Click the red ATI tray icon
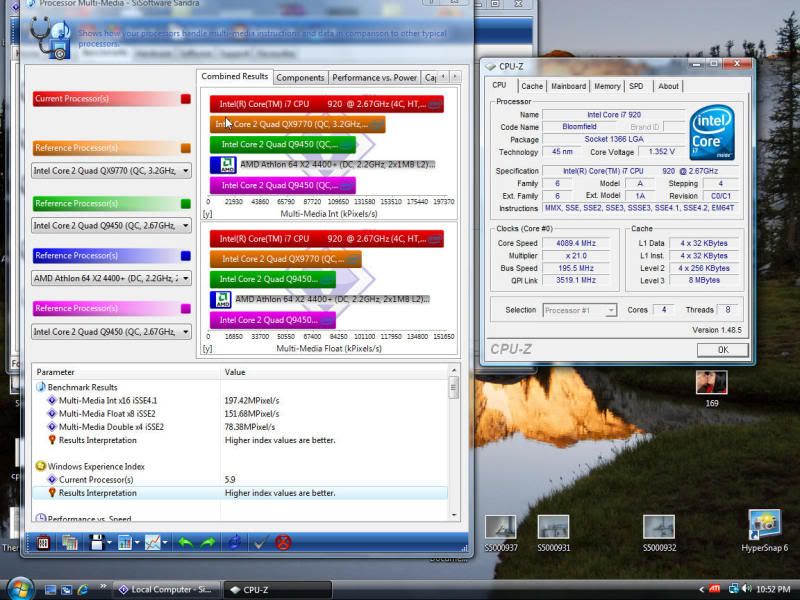Image resolution: width=800 pixels, height=600 pixels. click(x=715, y=589)
